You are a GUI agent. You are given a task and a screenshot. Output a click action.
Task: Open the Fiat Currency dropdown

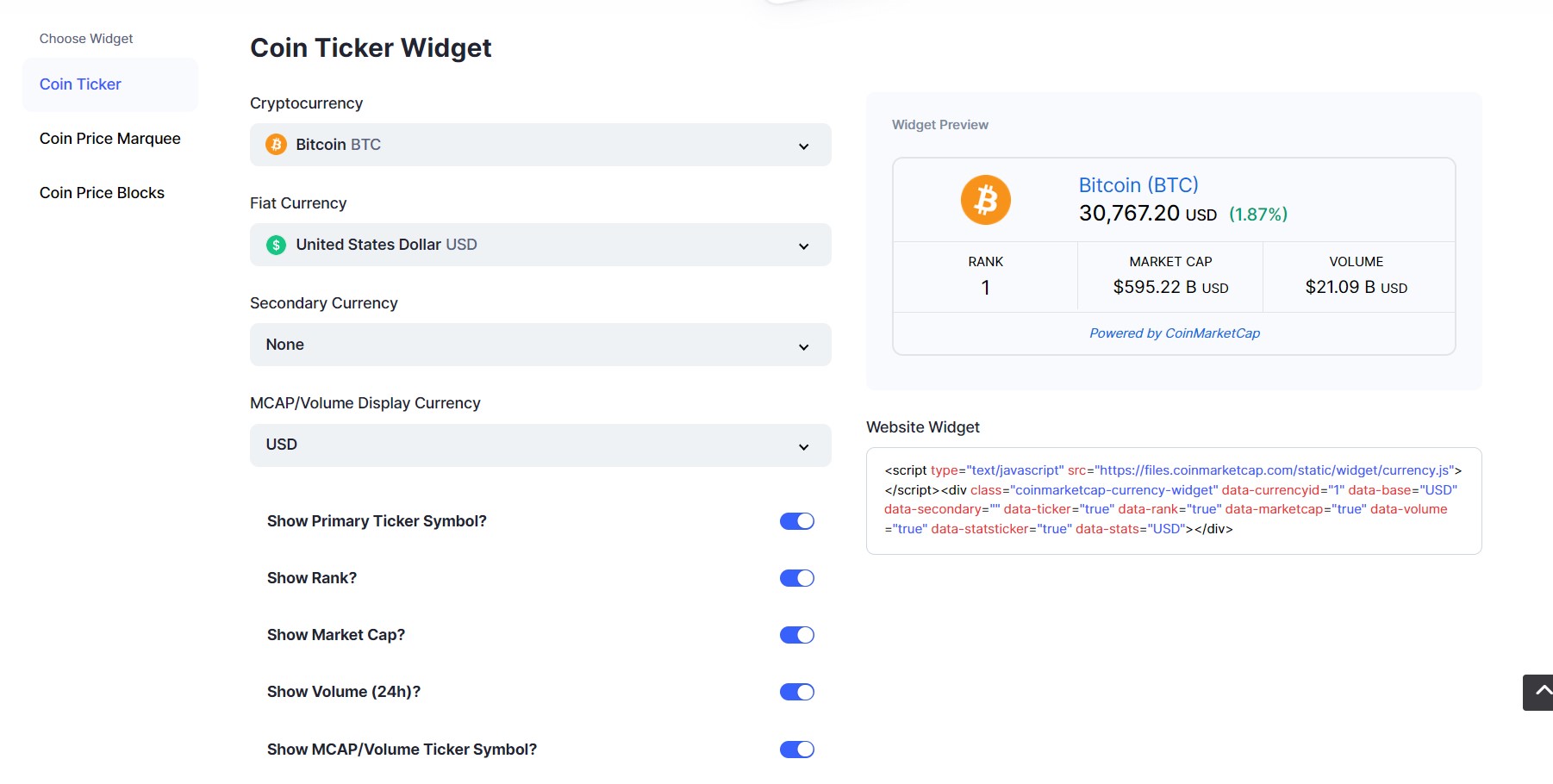540,245
